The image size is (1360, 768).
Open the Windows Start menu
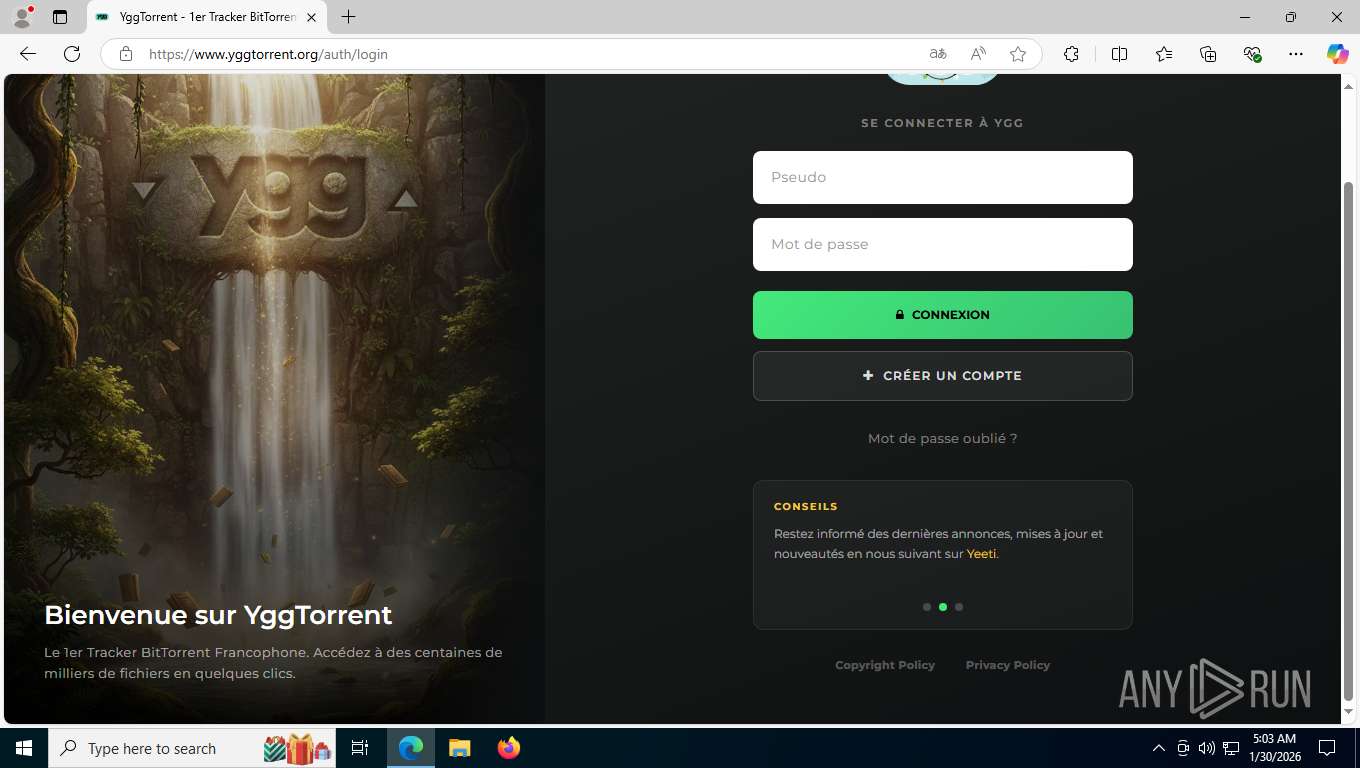coord(24,748)
